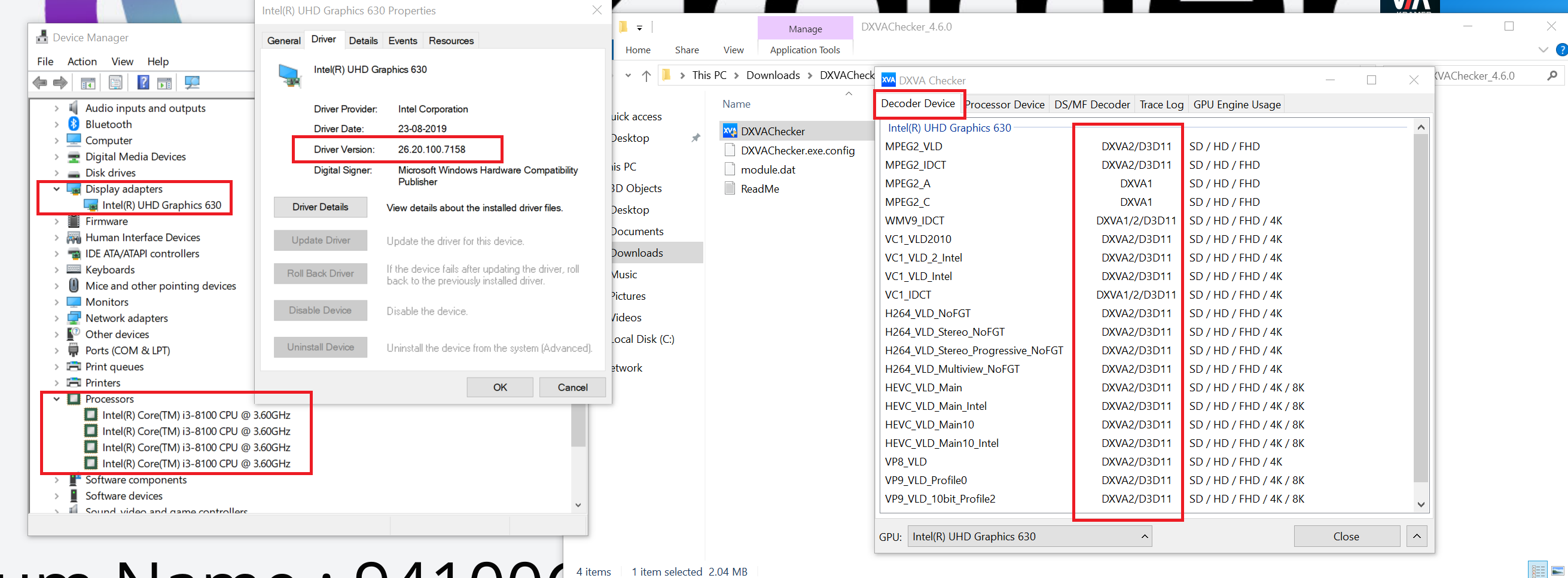Click the DXVA Checker list scroll up arrow

click(x=1421, y=127)
